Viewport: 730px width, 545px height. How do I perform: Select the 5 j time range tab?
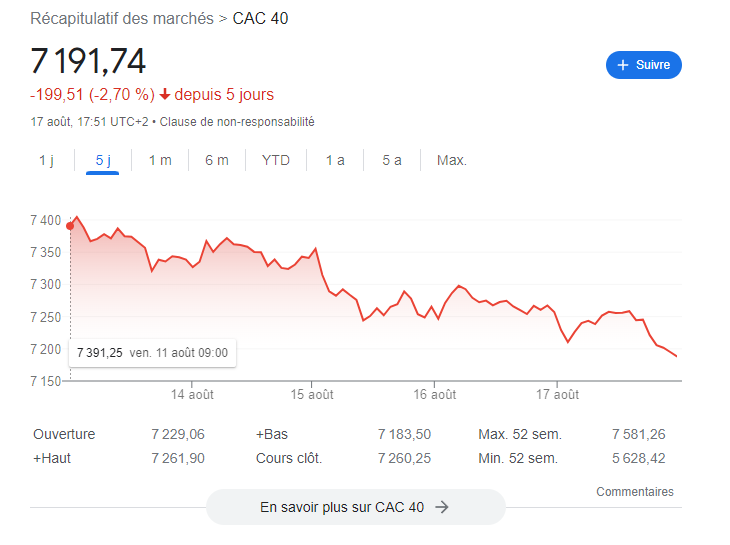tap(103, 160)
